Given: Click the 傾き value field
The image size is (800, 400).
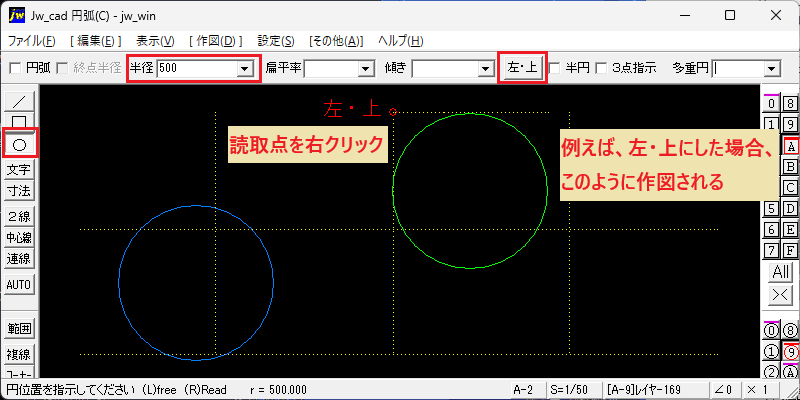Looking at the screenshot, I should click(x=445, y=68).
